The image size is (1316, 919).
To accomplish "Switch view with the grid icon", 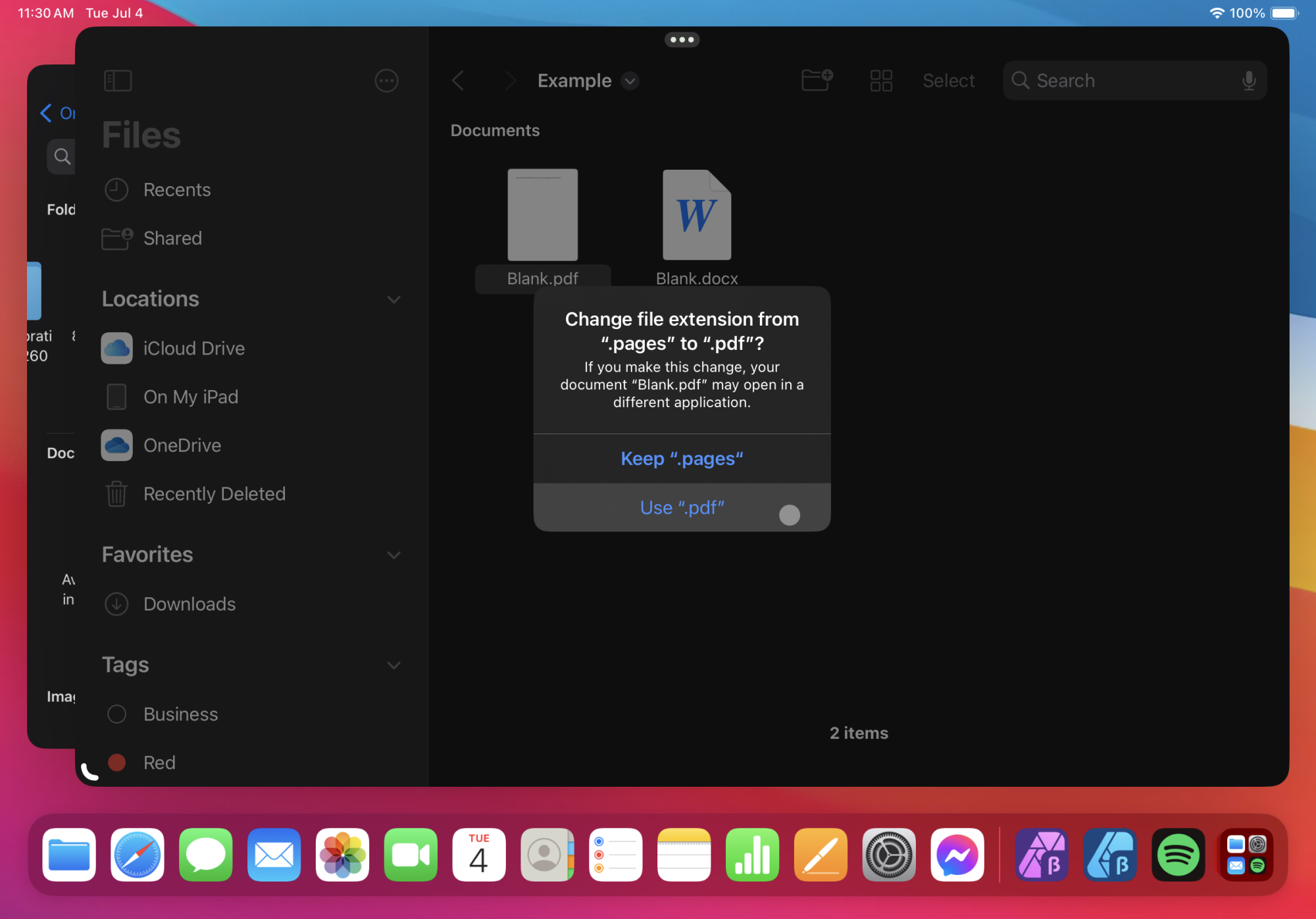I will (x=881, y=81).
